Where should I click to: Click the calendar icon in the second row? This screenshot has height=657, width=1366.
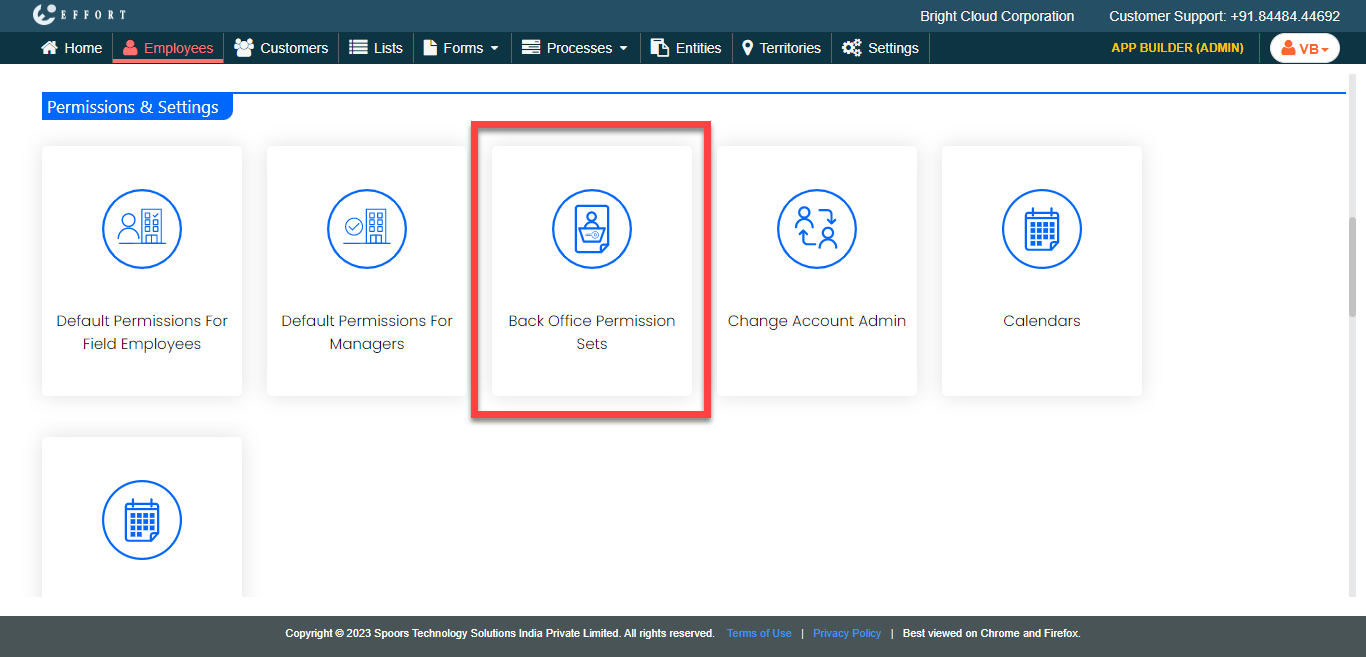pos(142,521)
